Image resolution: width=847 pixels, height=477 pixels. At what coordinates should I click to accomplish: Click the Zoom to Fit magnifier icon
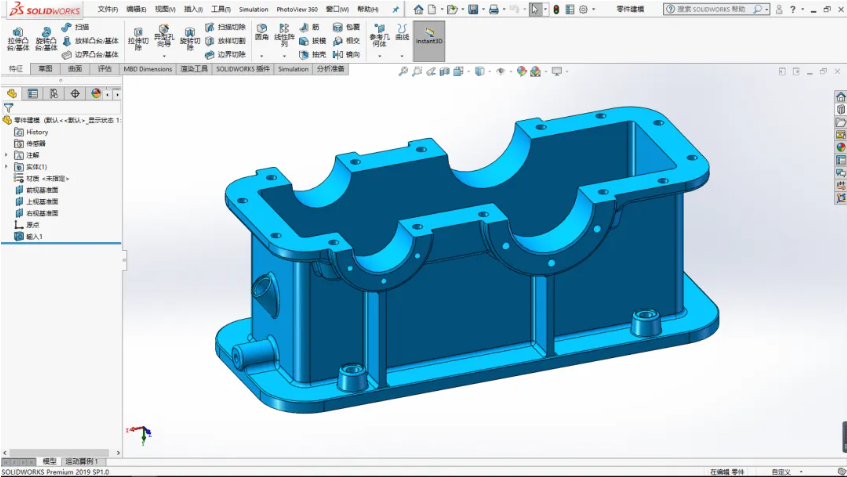point(403,71)
